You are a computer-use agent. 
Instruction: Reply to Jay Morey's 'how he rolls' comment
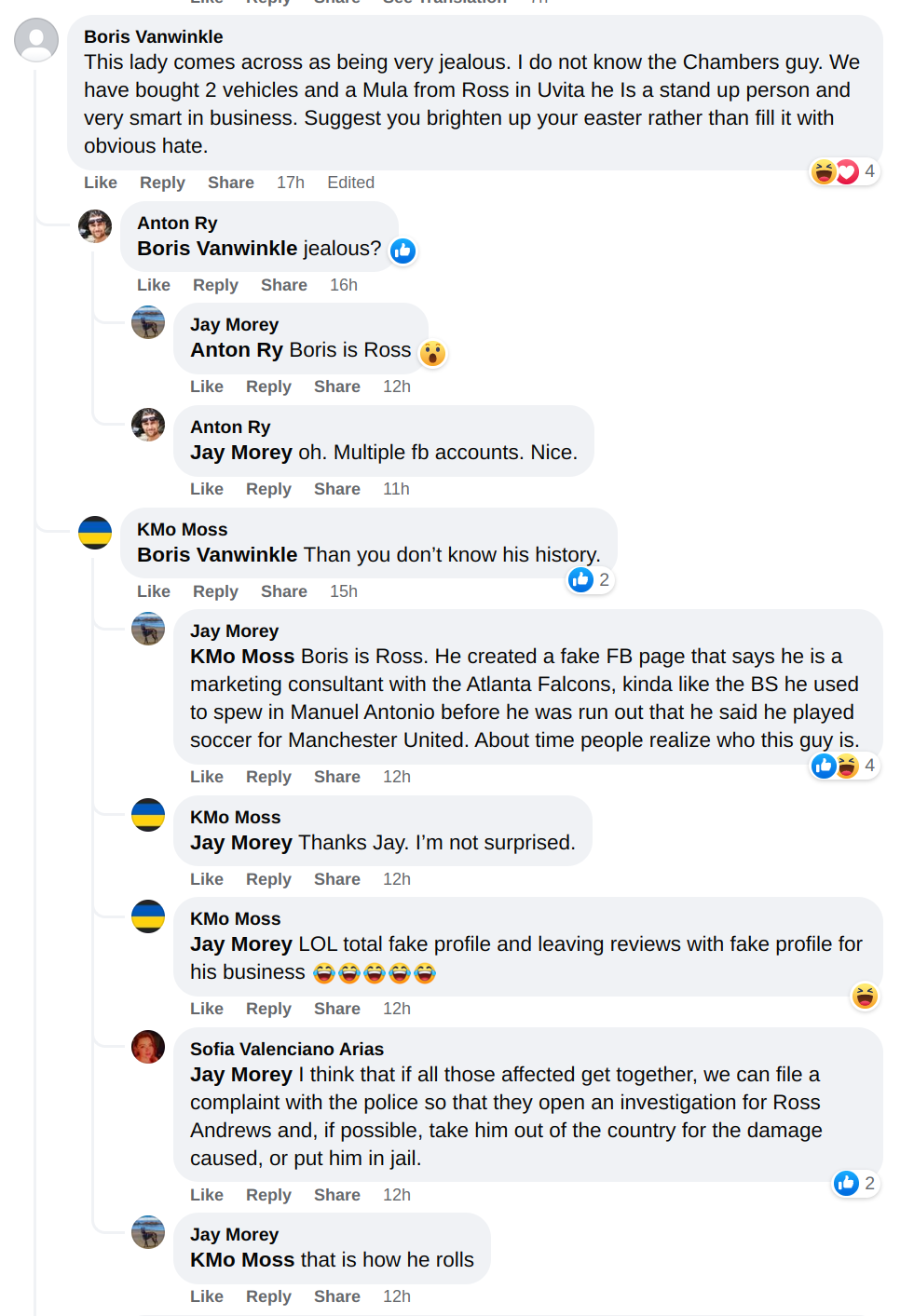click(268, 1296)
